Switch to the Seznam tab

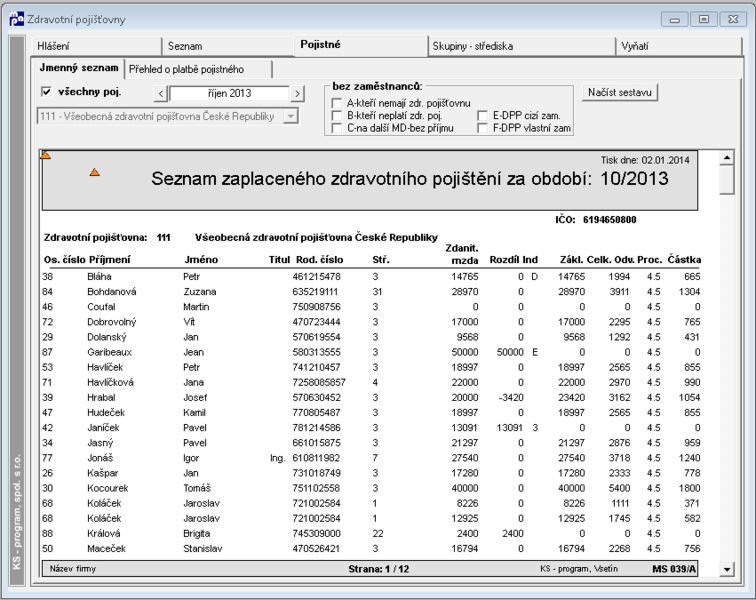228,46
